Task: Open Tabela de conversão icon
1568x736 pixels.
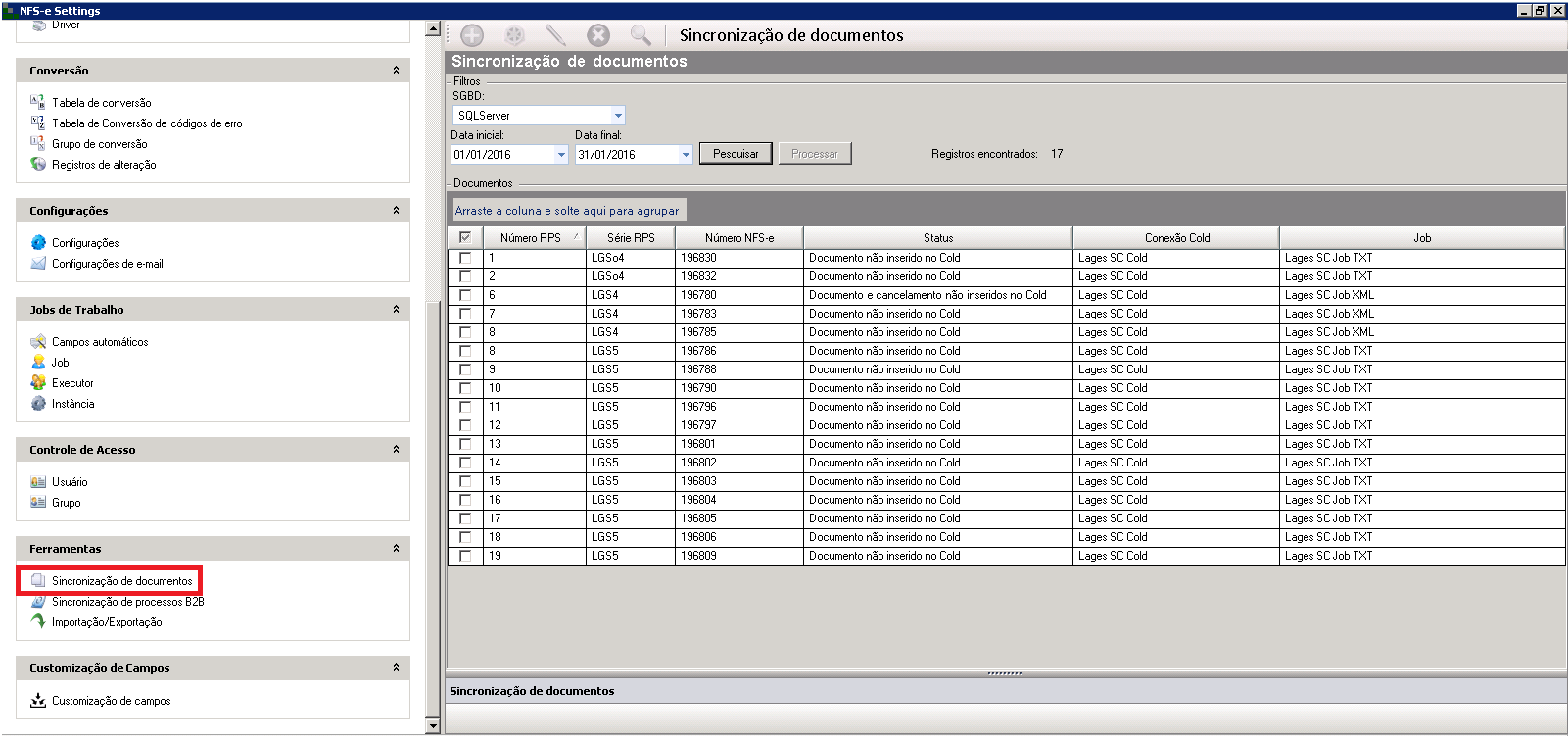Action: 38,102
